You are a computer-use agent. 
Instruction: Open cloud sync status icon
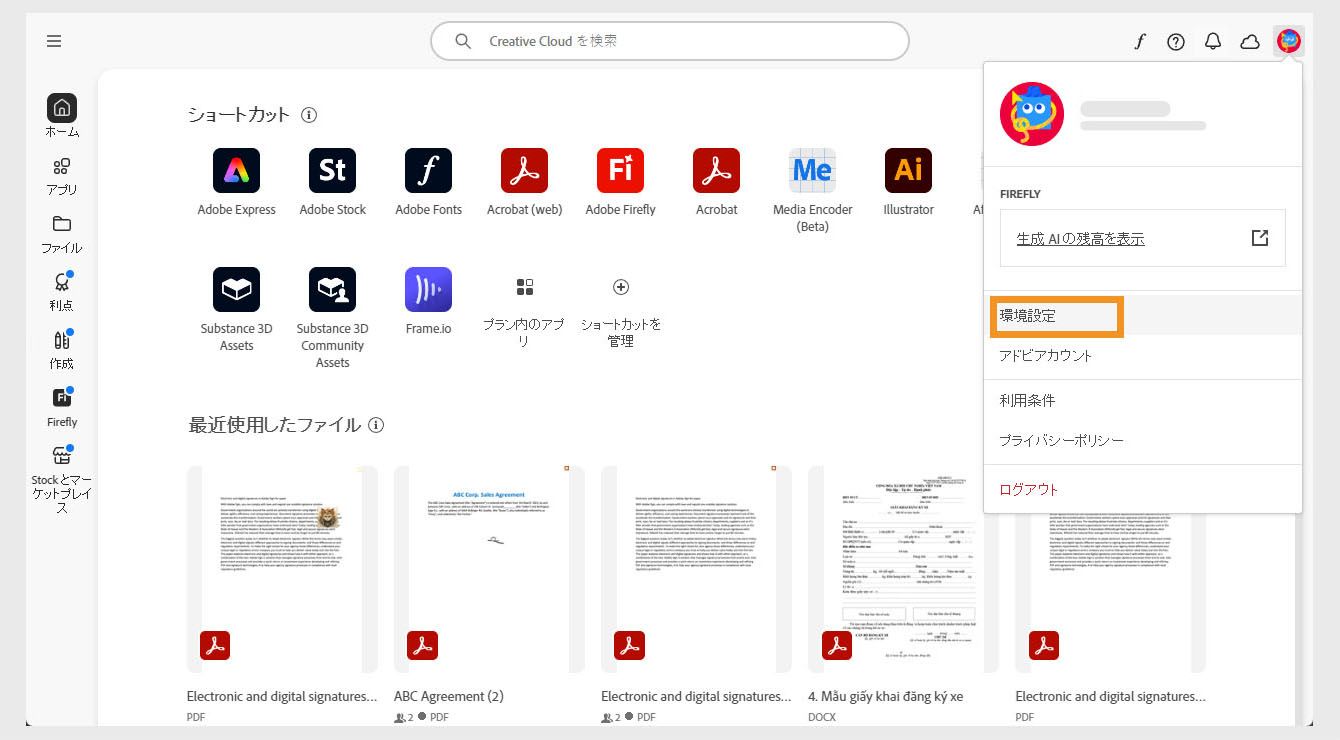(x=1250, y=41)
